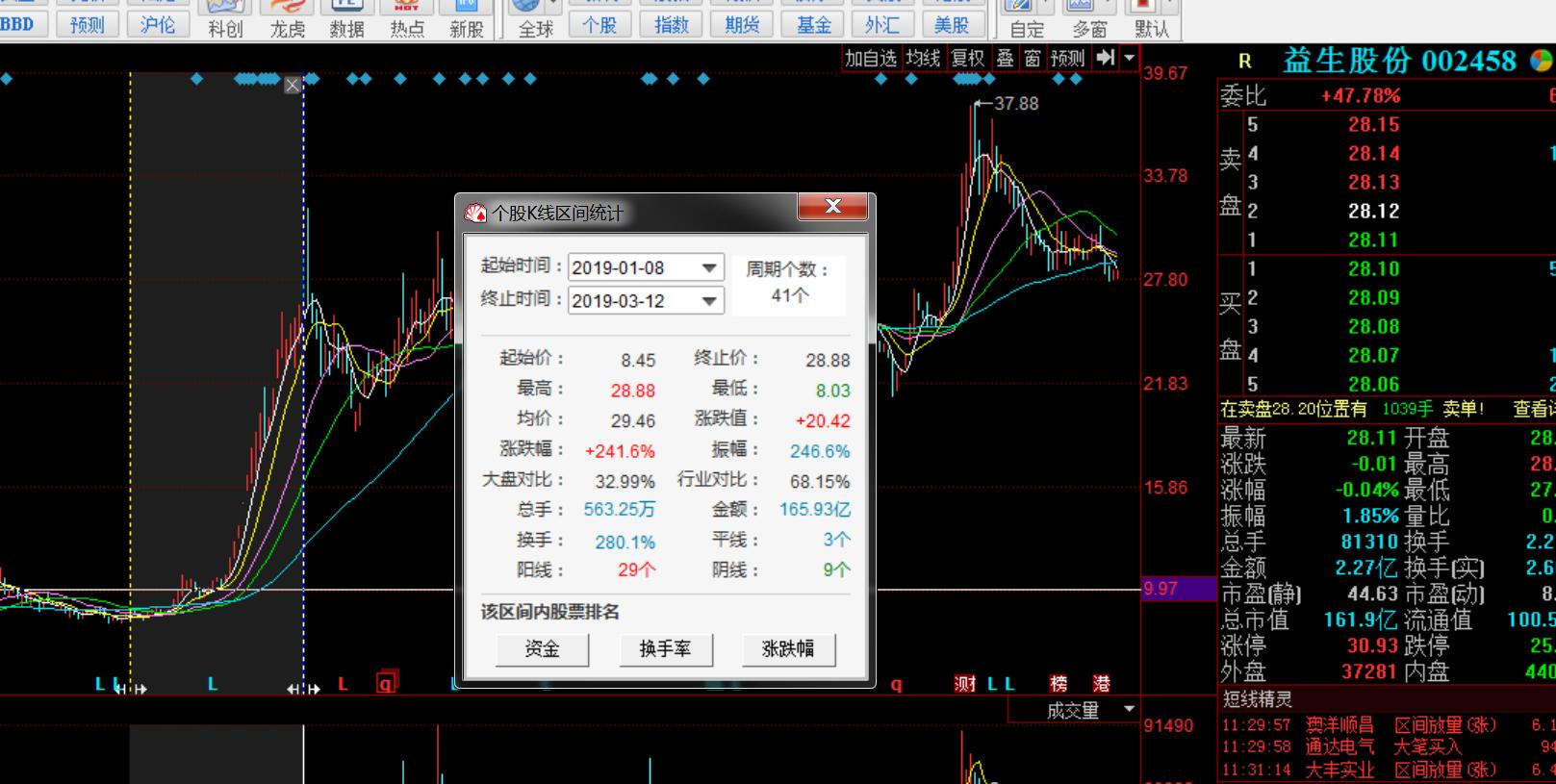
Task: Click the left interval boundary handle on timeline
Action: [131, 689]
